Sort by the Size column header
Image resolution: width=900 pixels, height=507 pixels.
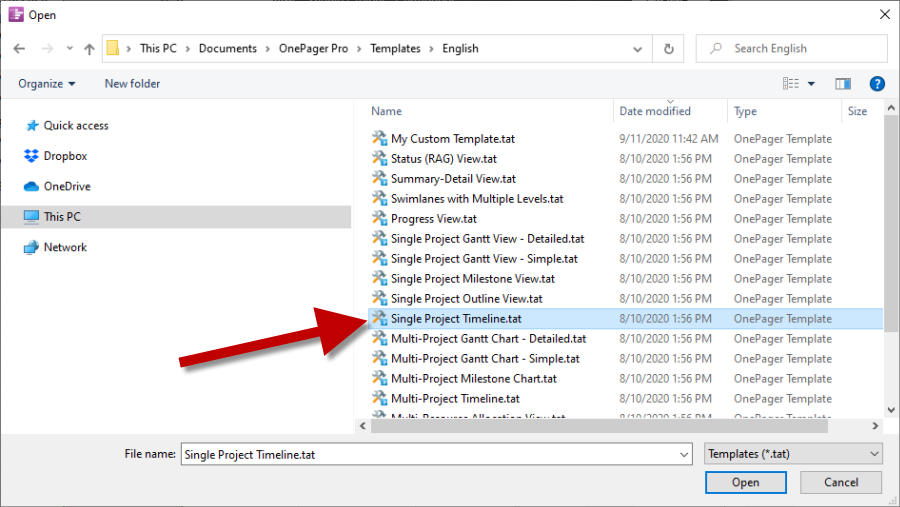[857, 111]
